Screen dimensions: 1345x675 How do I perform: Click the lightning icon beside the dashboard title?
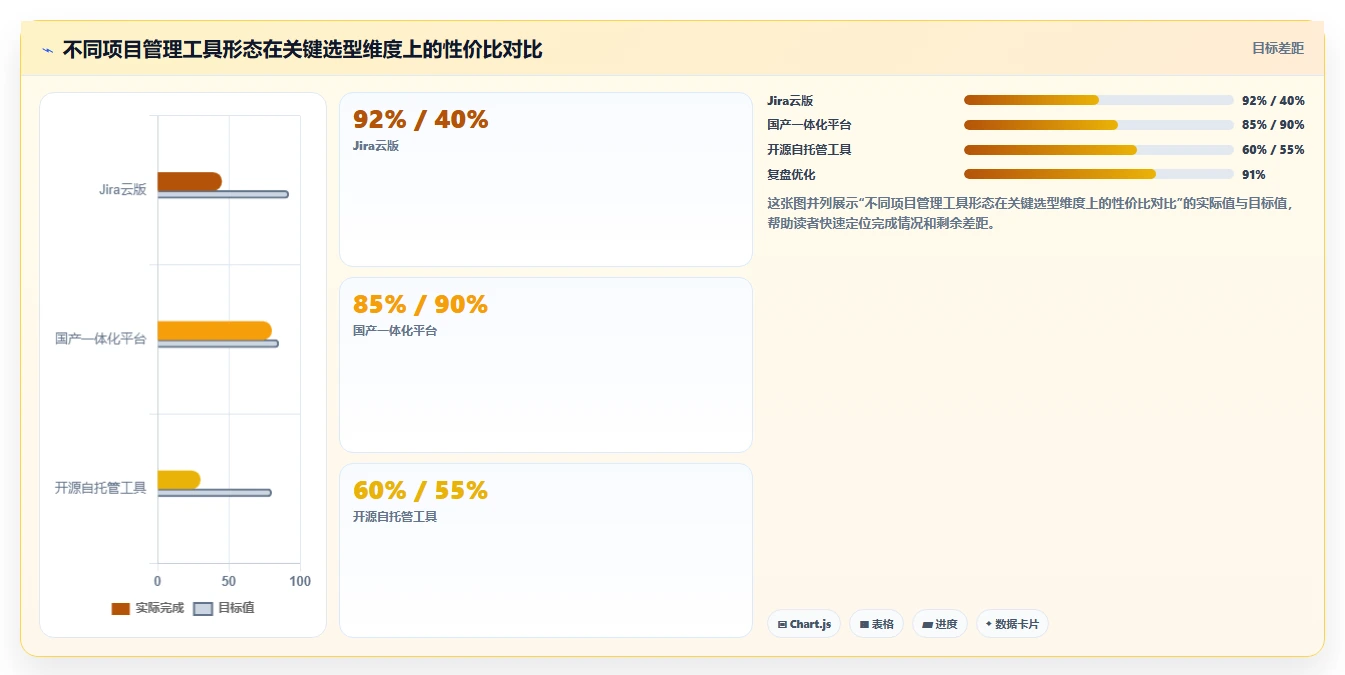47,50
